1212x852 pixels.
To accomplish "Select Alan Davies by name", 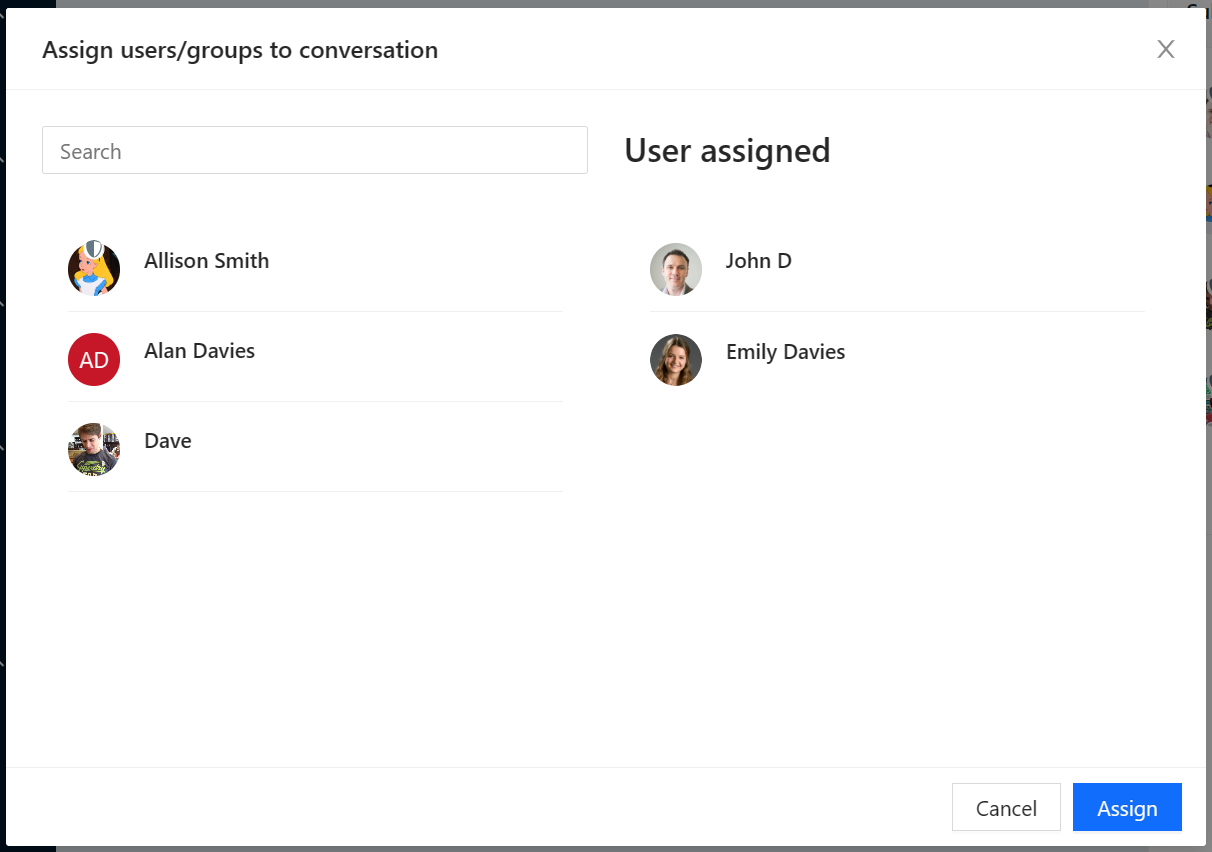I will tap(199, 351).
